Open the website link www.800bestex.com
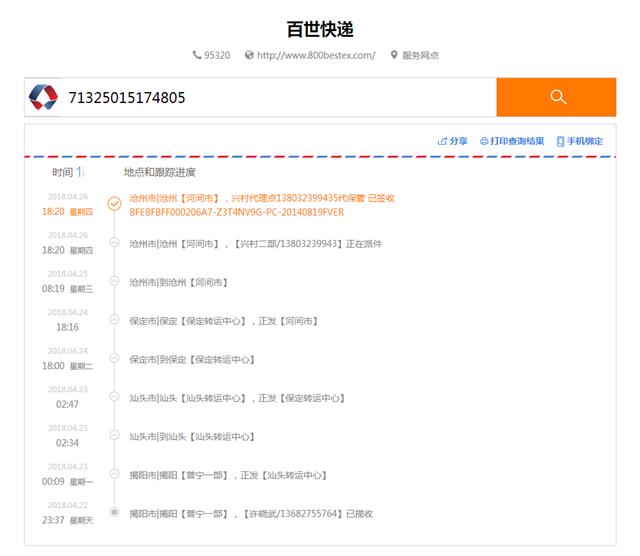The height and width of the screenshot is (556, 640). 316,55
